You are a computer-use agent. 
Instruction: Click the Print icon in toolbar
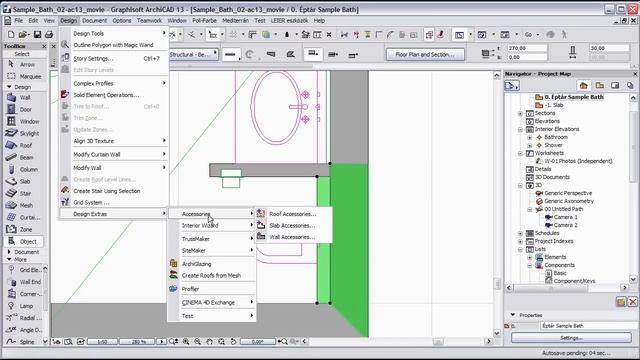pos(49,35)
